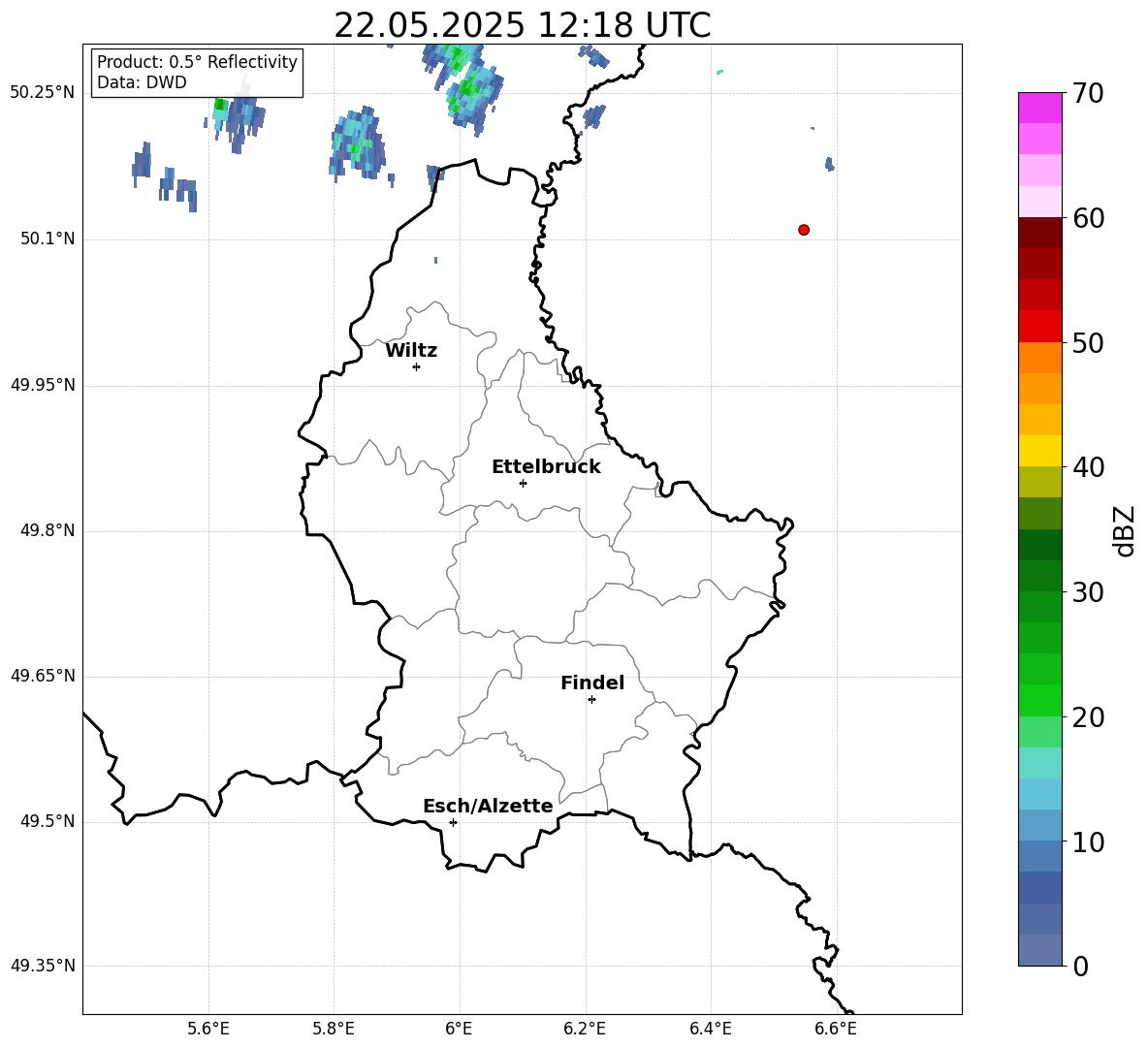Click the dBZ colorbar label
The width and height of the screenshot is (1148, 1048).
[1123, 530]
